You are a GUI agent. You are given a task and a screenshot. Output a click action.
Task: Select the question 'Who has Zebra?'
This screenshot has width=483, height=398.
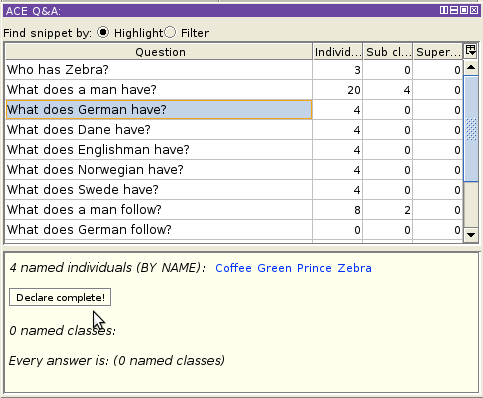(x=159, y=70)
